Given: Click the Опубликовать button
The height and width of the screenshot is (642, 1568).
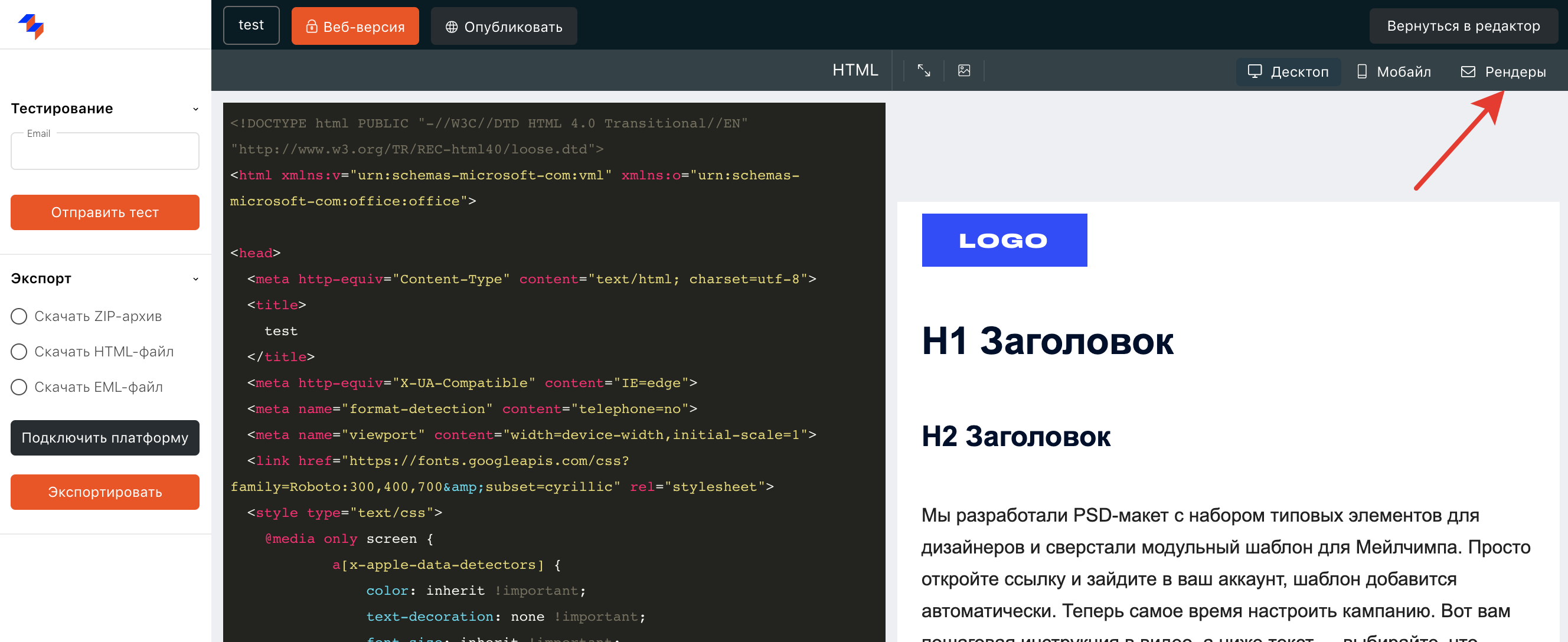Looking at the screenshot, I should click(504, 26).
